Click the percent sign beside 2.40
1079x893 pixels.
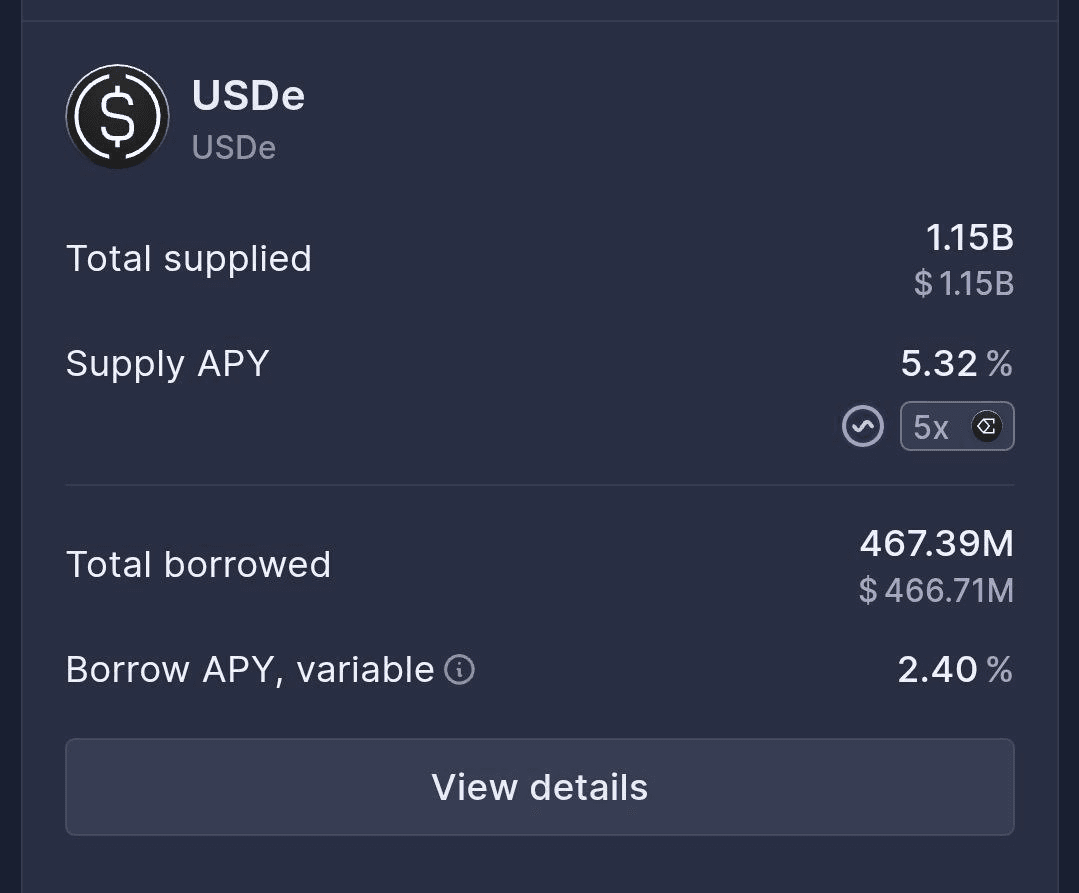(999, 669)
